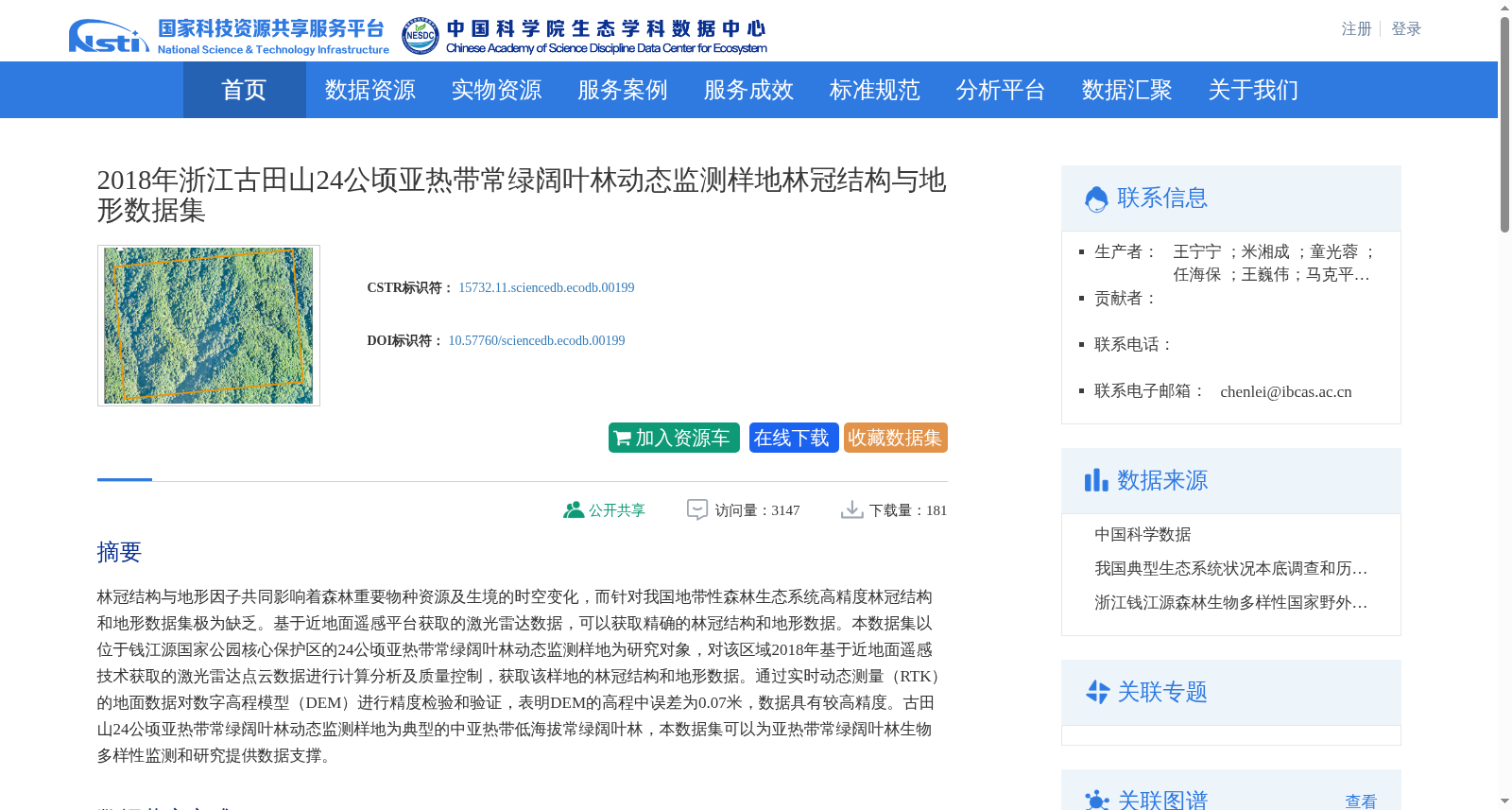Click the visit count comment icon
1512x810 pixels.
pyautogui.click(x=697, y=509)
